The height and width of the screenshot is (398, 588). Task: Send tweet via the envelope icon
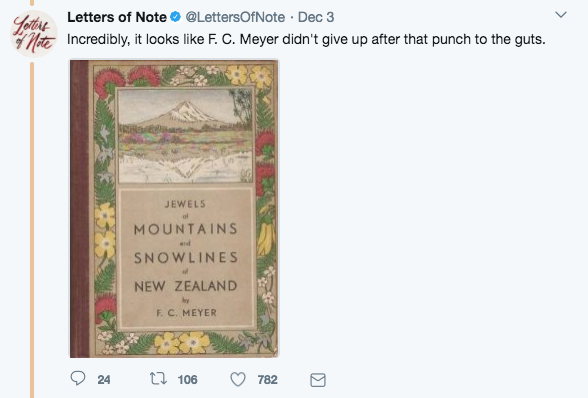point(318,380)
